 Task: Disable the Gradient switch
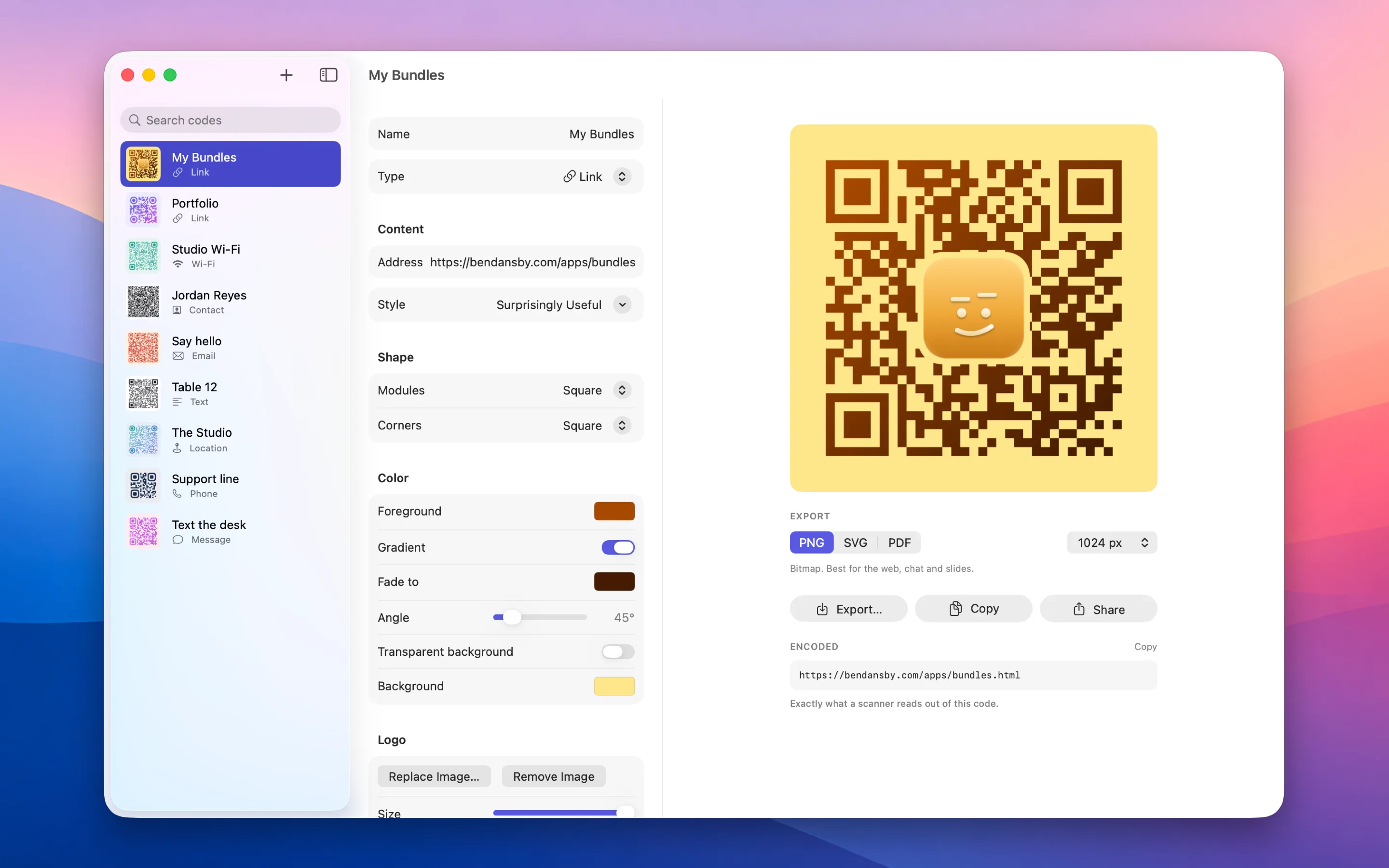pyautogui.click(x=618, y=547)
